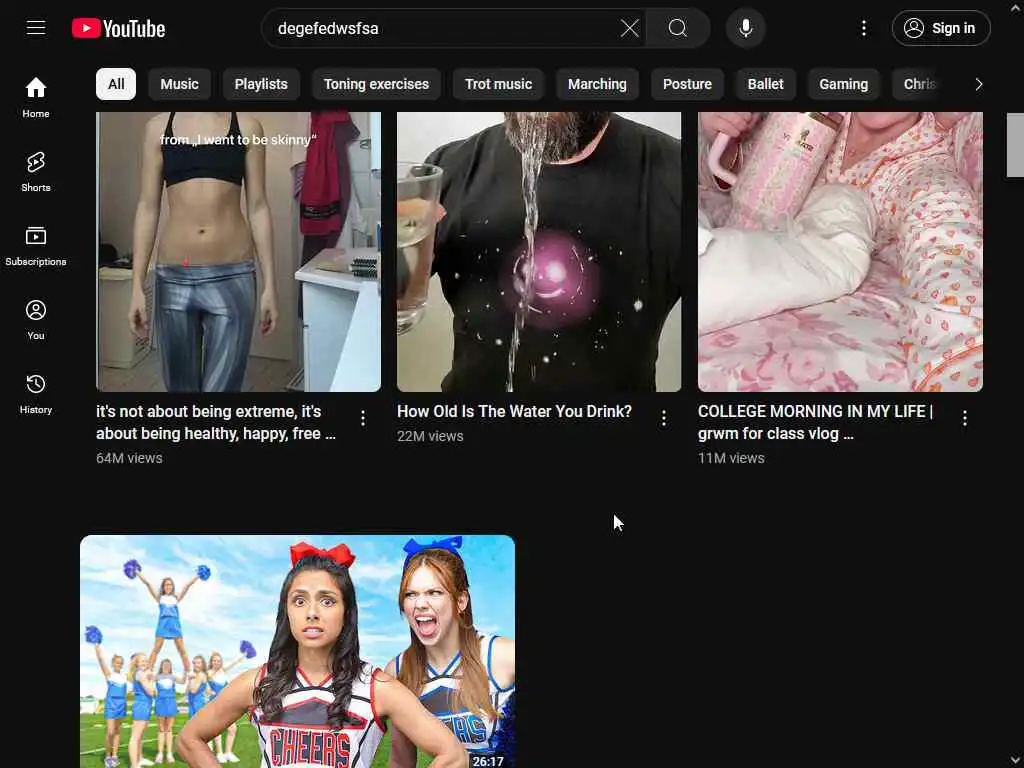Click the 22M views text
1024x768 pixels.
[430, 436]
